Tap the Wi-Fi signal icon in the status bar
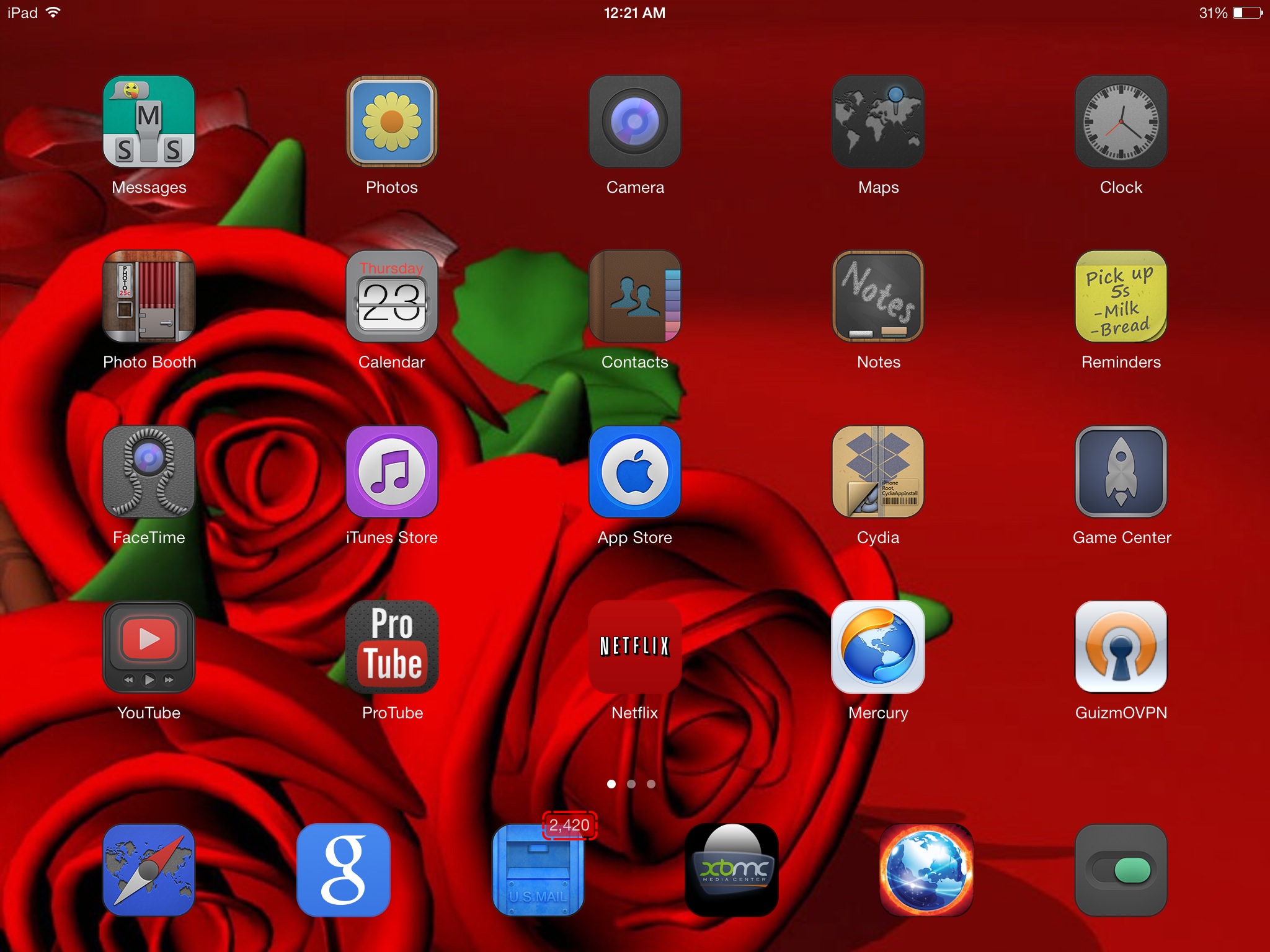1270x952 pixels. point(53,12)
